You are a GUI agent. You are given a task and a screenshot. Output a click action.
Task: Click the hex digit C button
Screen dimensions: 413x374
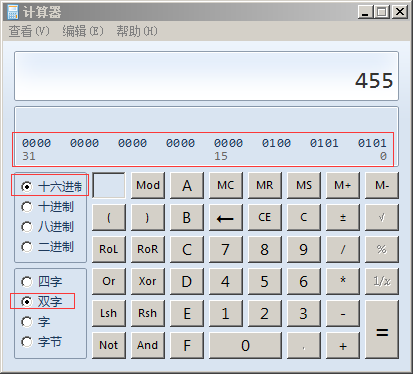coord(187,249)
